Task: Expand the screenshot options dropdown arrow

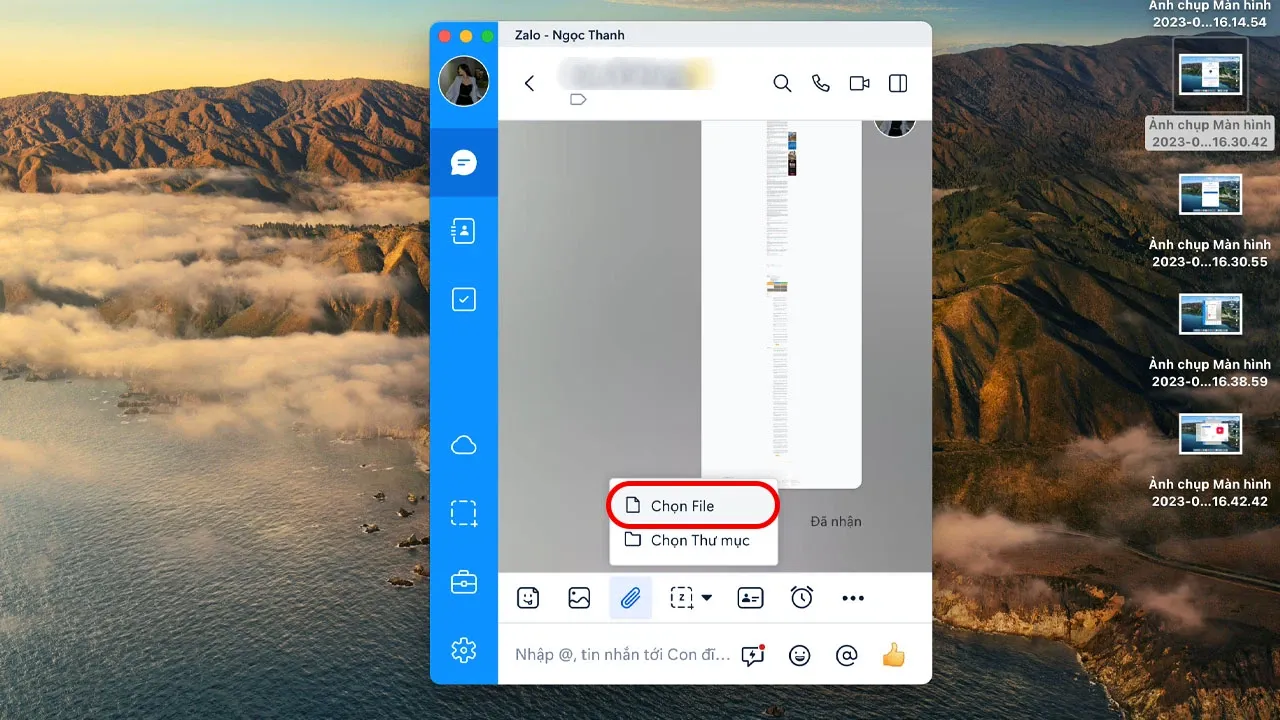Action: click(707, 598)
